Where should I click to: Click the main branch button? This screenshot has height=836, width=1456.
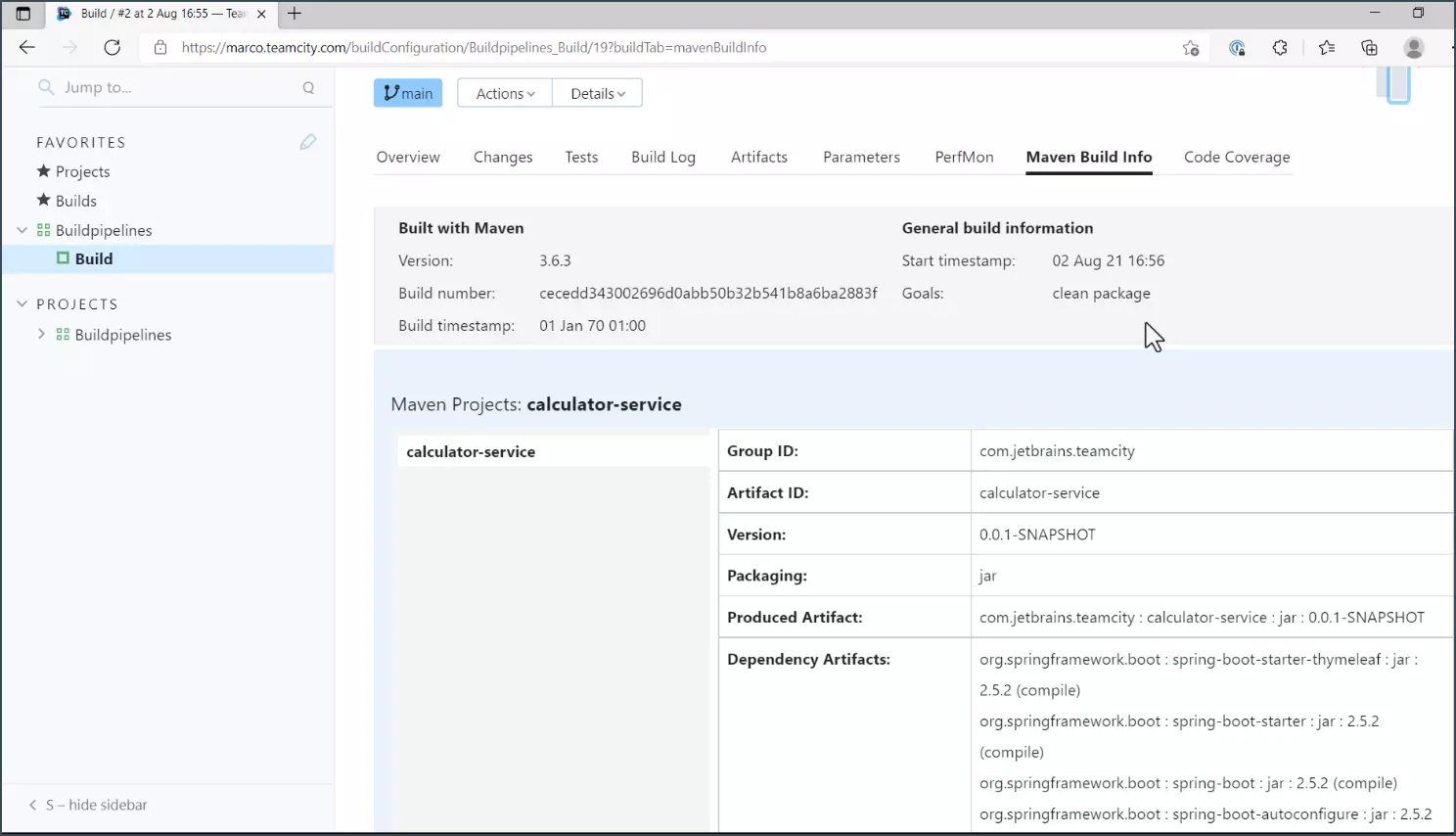[408, 93]
